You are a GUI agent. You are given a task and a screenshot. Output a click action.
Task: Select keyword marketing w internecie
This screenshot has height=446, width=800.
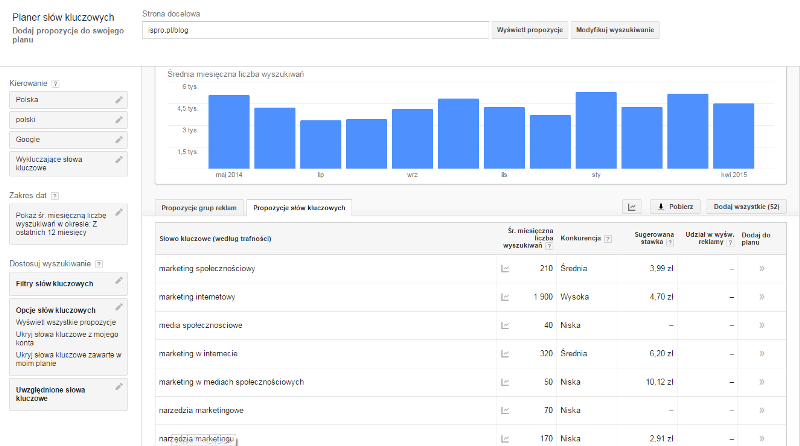(198, 354)
